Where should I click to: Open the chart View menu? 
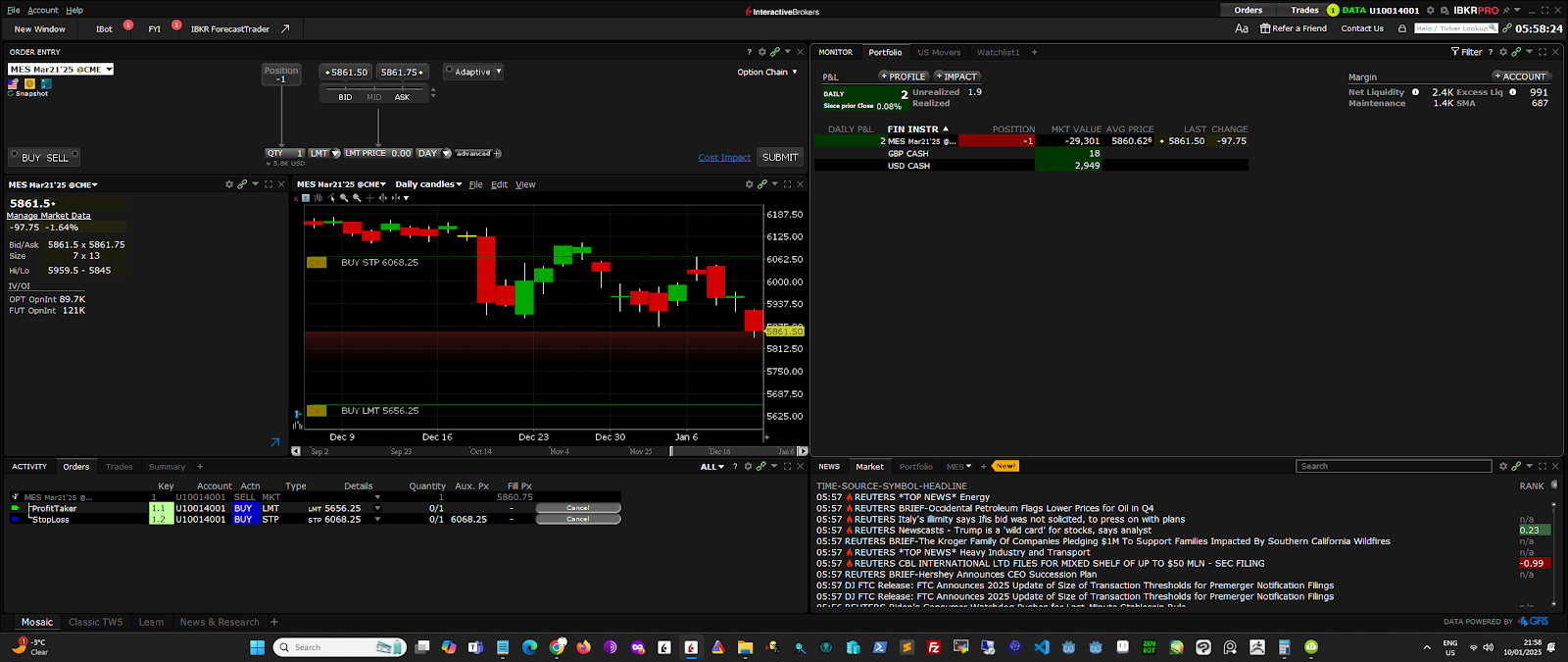click(525, 184)
